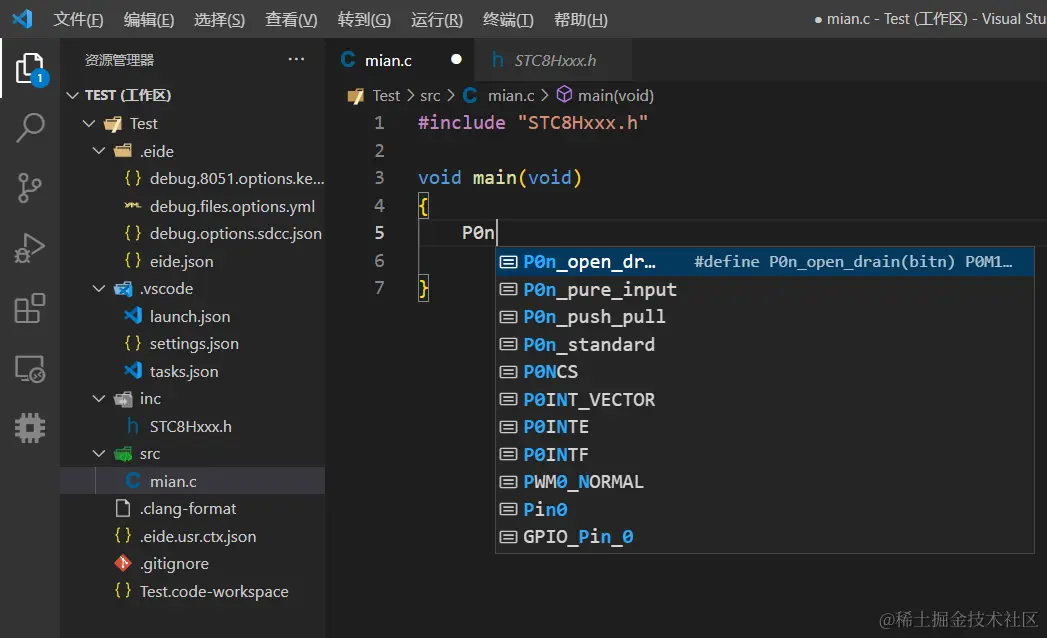Open debug.options.sdcc.json file
The width and height of the screenshot is (1047, 638).
tap(192, 233)
